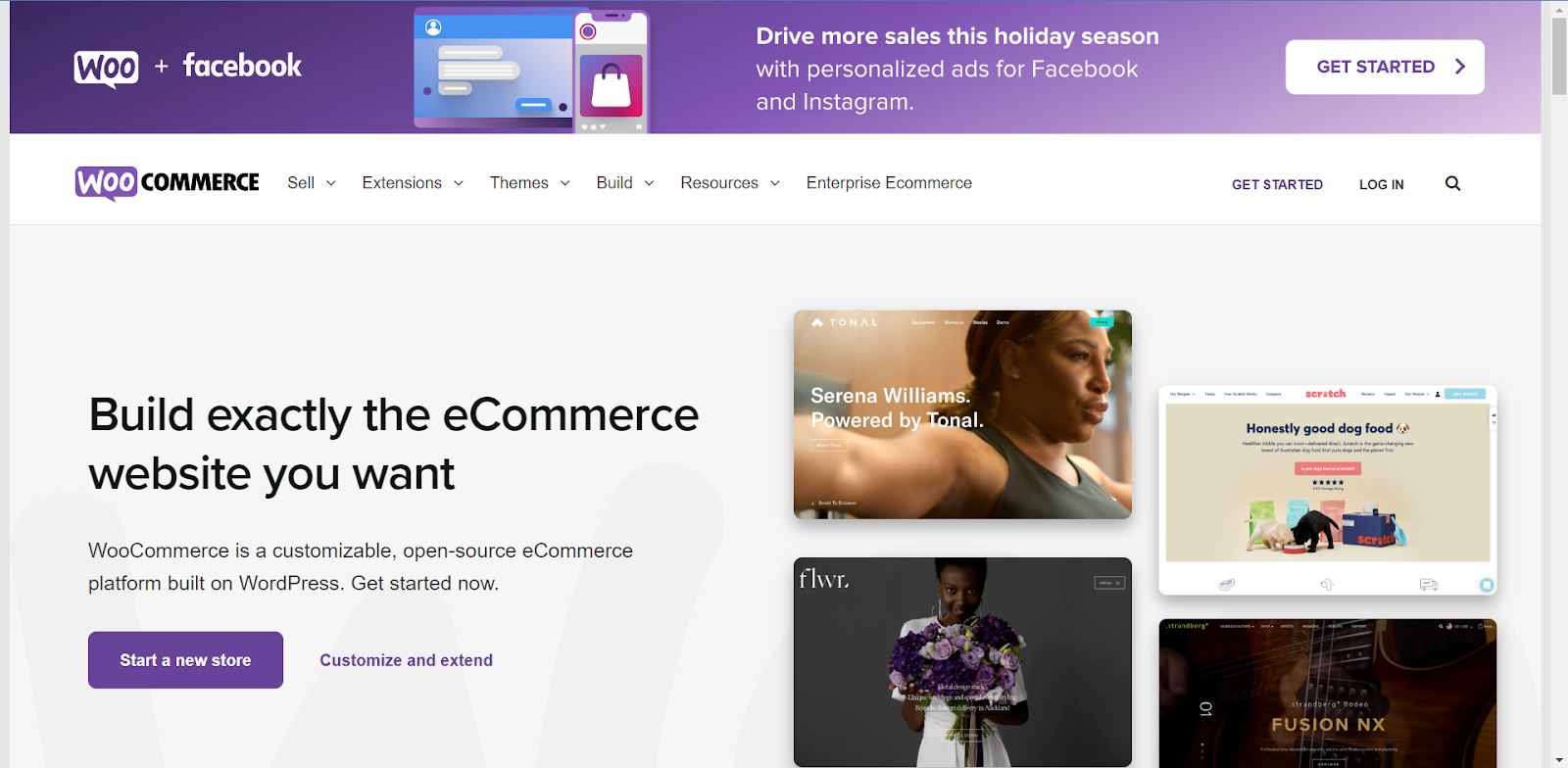Open the Resources navigation menu
Image resolution: width=1568 pixels, height=768 pixels.
click(x=730, y=183)
